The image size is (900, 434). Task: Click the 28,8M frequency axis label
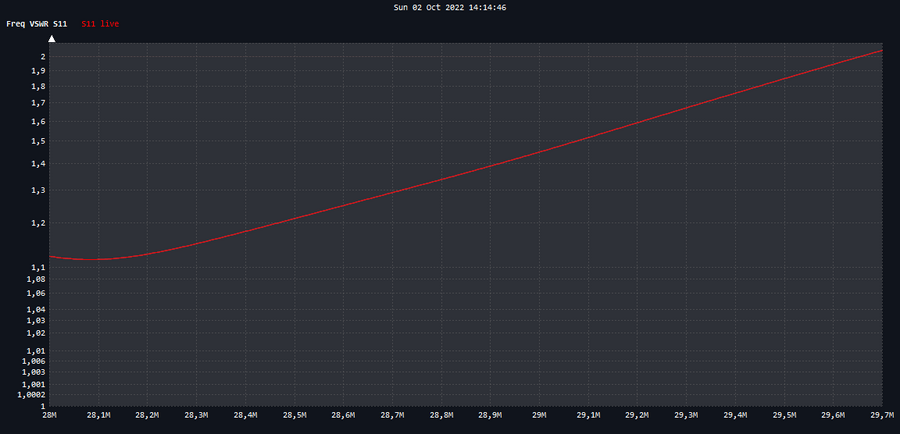(441, 415)
